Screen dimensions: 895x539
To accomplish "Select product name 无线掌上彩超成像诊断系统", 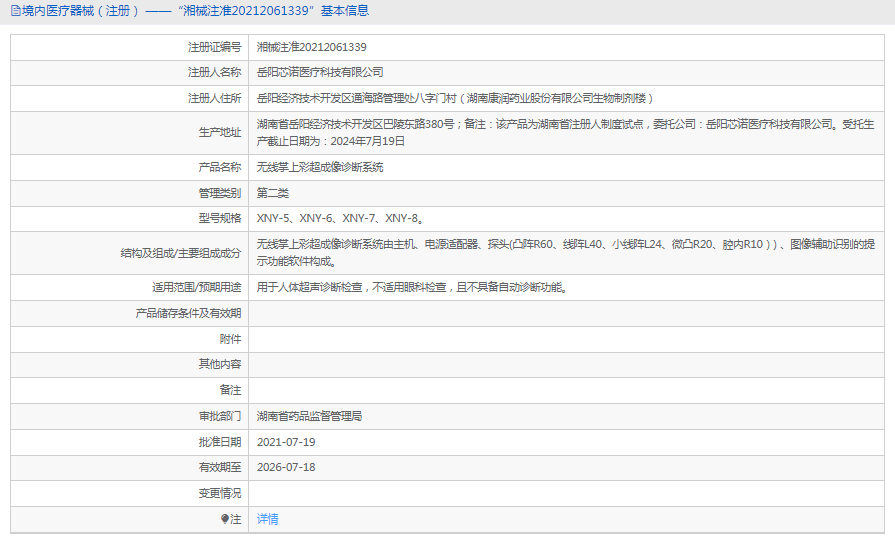I will [320, 167].
